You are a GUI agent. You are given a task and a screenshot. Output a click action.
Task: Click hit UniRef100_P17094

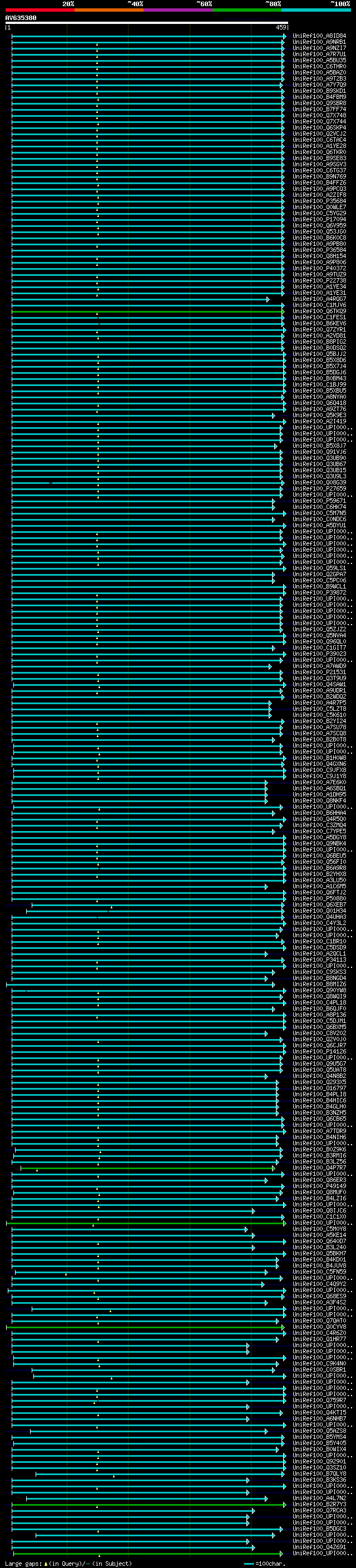coord(319,220)
